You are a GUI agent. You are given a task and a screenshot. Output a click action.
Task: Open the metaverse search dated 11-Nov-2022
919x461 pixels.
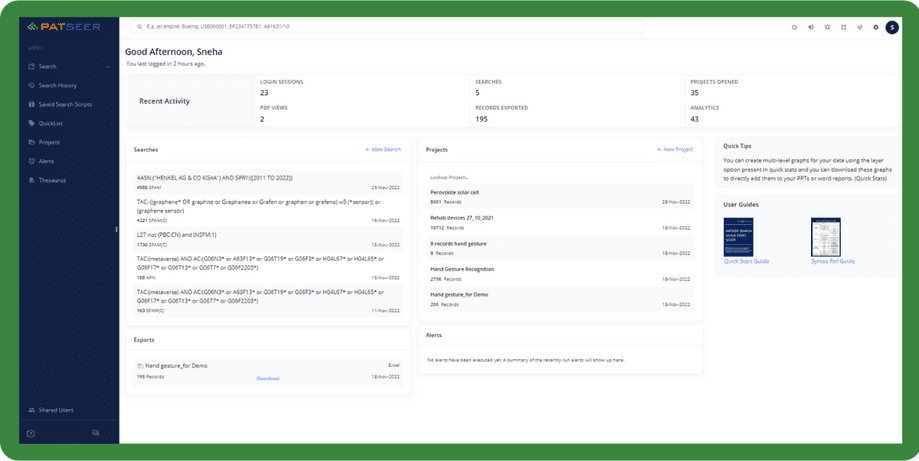pos(268,300)
